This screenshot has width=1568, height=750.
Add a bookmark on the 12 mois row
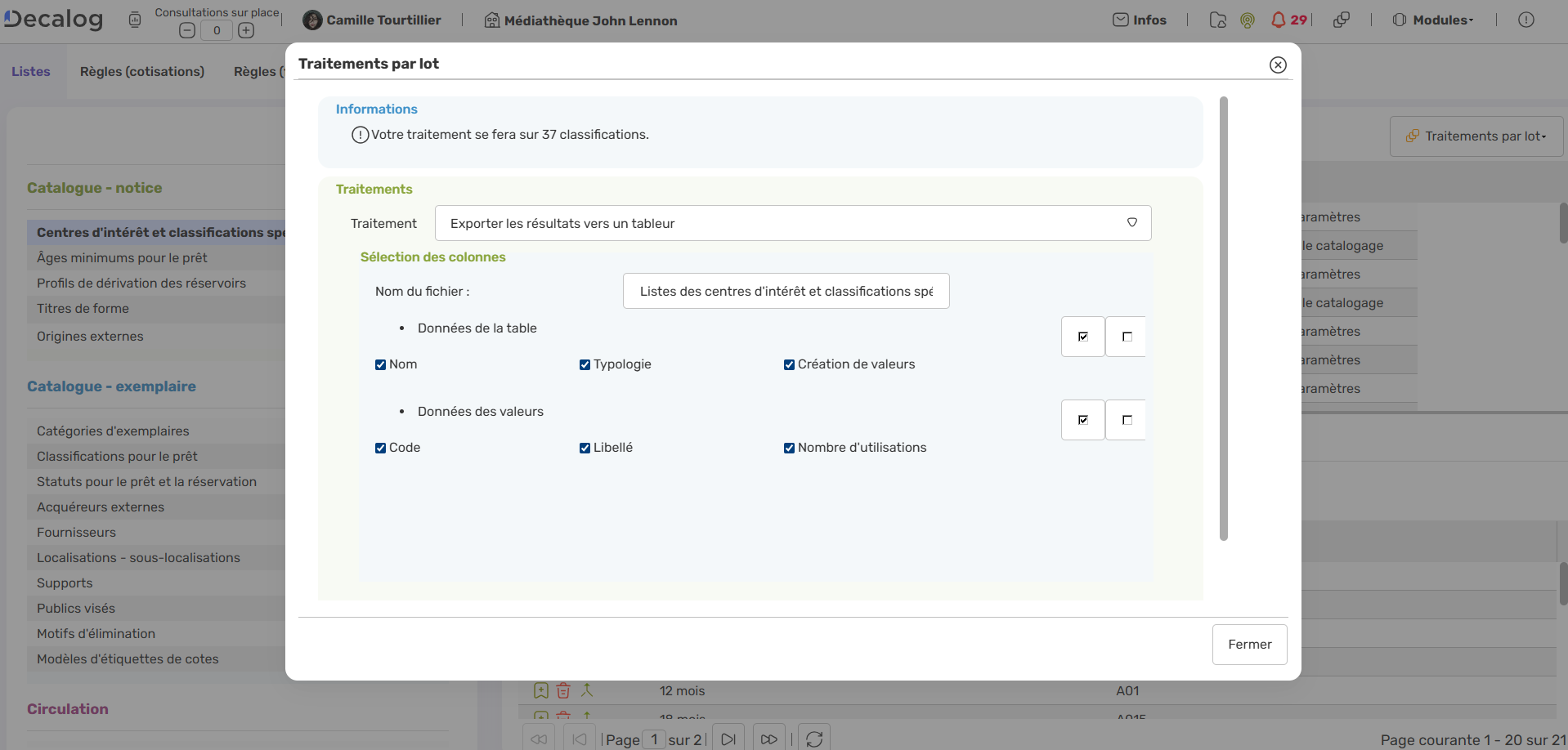[x=540, y=690]
